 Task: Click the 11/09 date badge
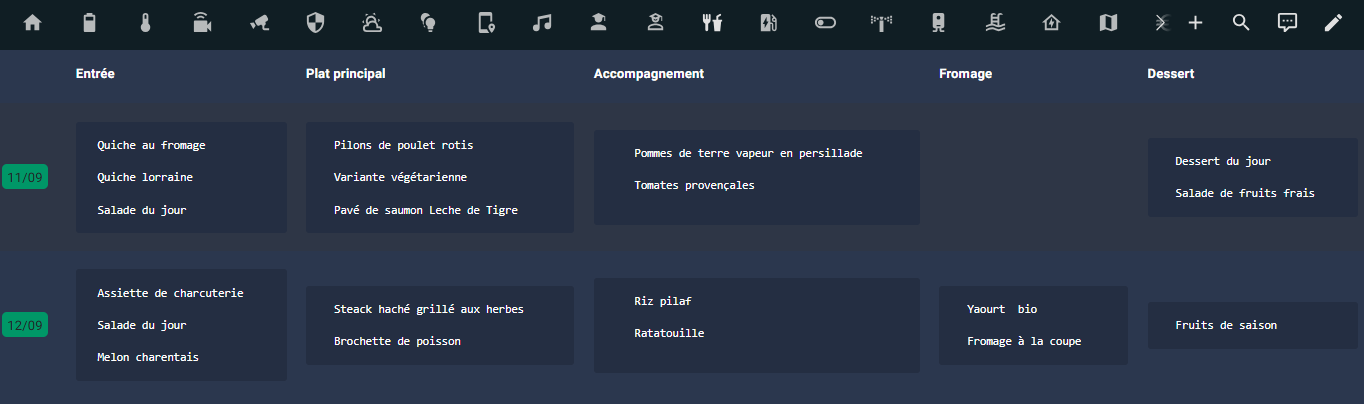click(25, 178)
